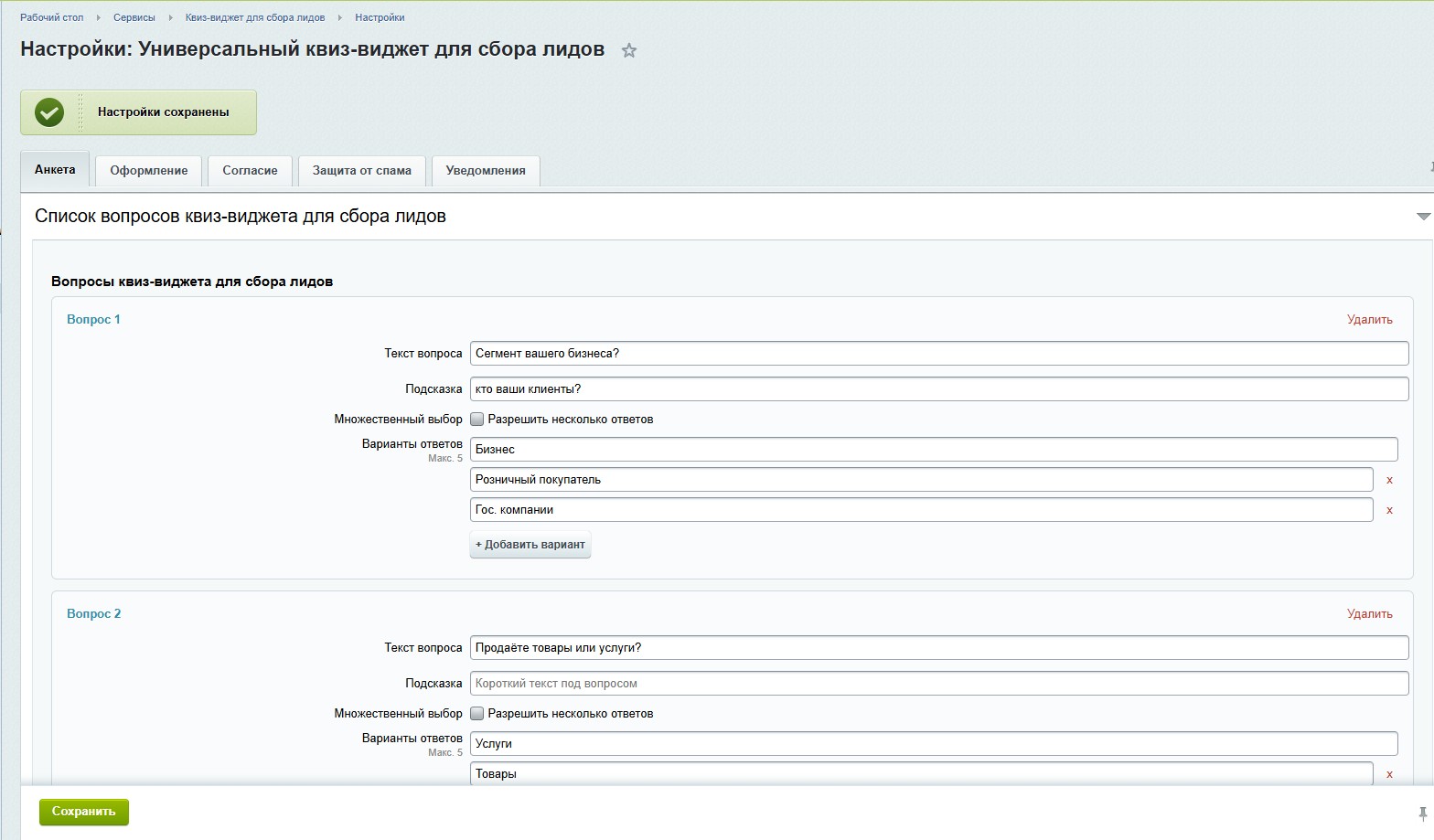
Task: Remove the 'Товары' answer with red x
Action: pos(1389,774)
